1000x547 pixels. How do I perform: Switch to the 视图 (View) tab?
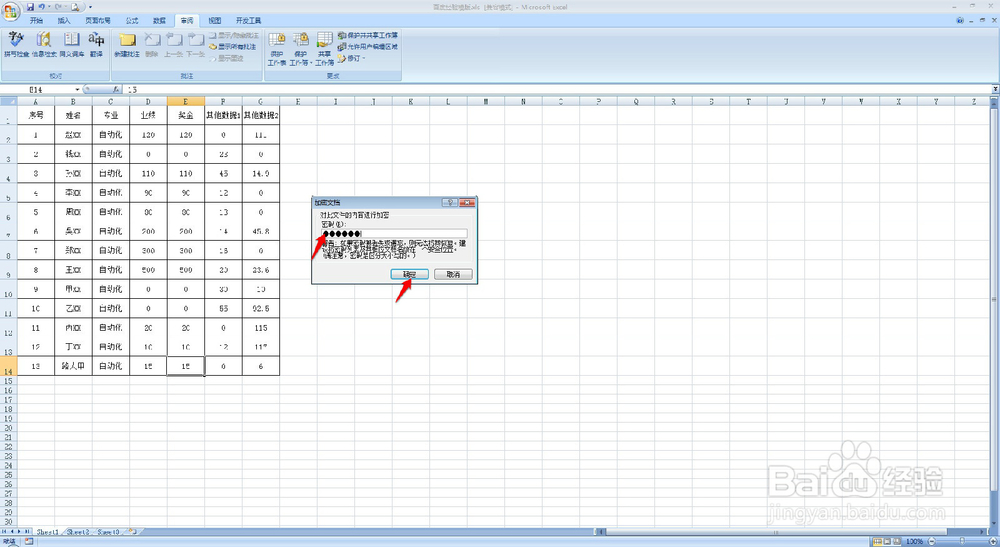(x=214, y=20)
